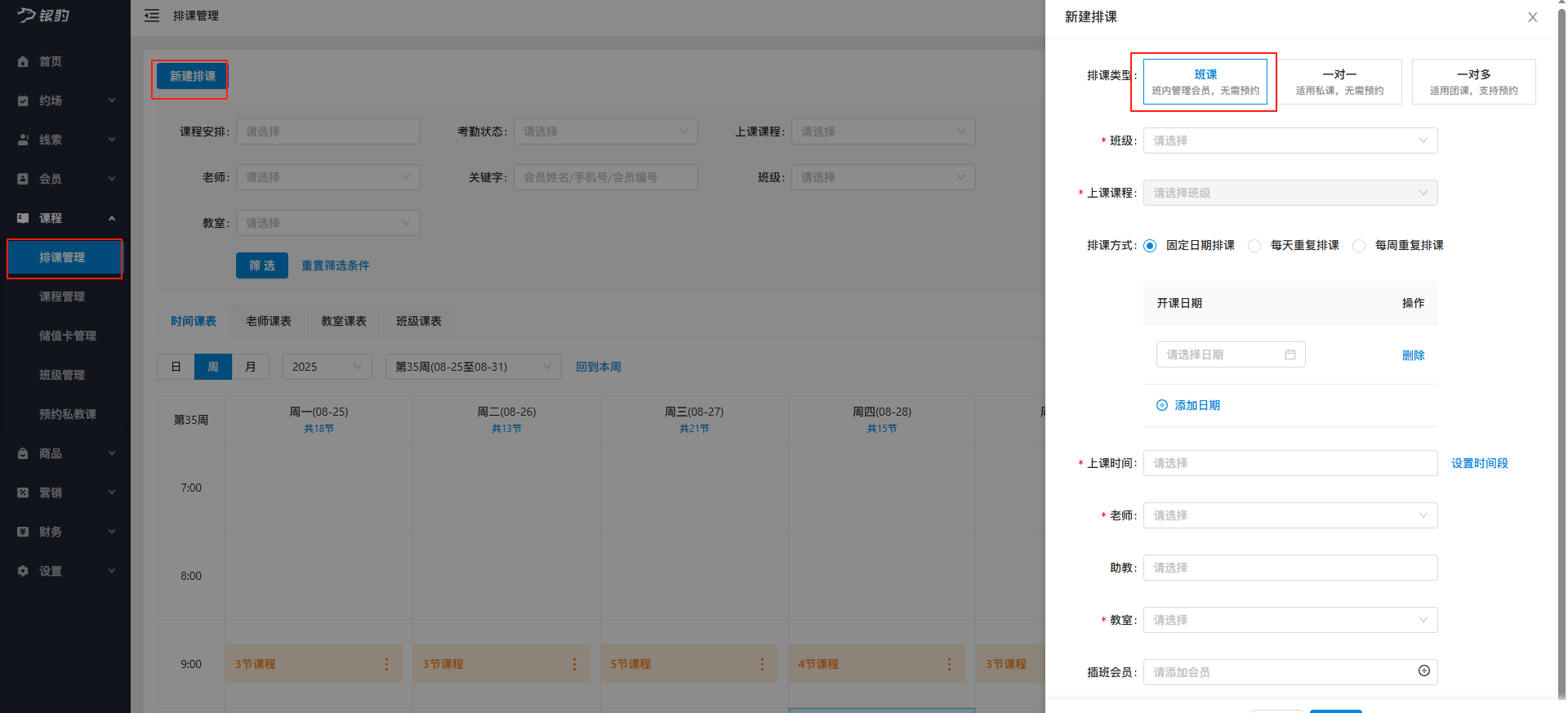This screenshot has width=1568, height=713.
Task: Open the 班级 dropdown in the drawer
Action: [x=1290, y=140]
